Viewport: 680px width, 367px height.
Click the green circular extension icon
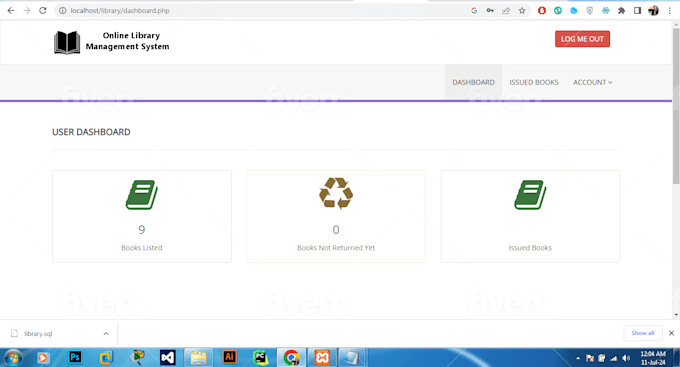click(x=558, y=10)
